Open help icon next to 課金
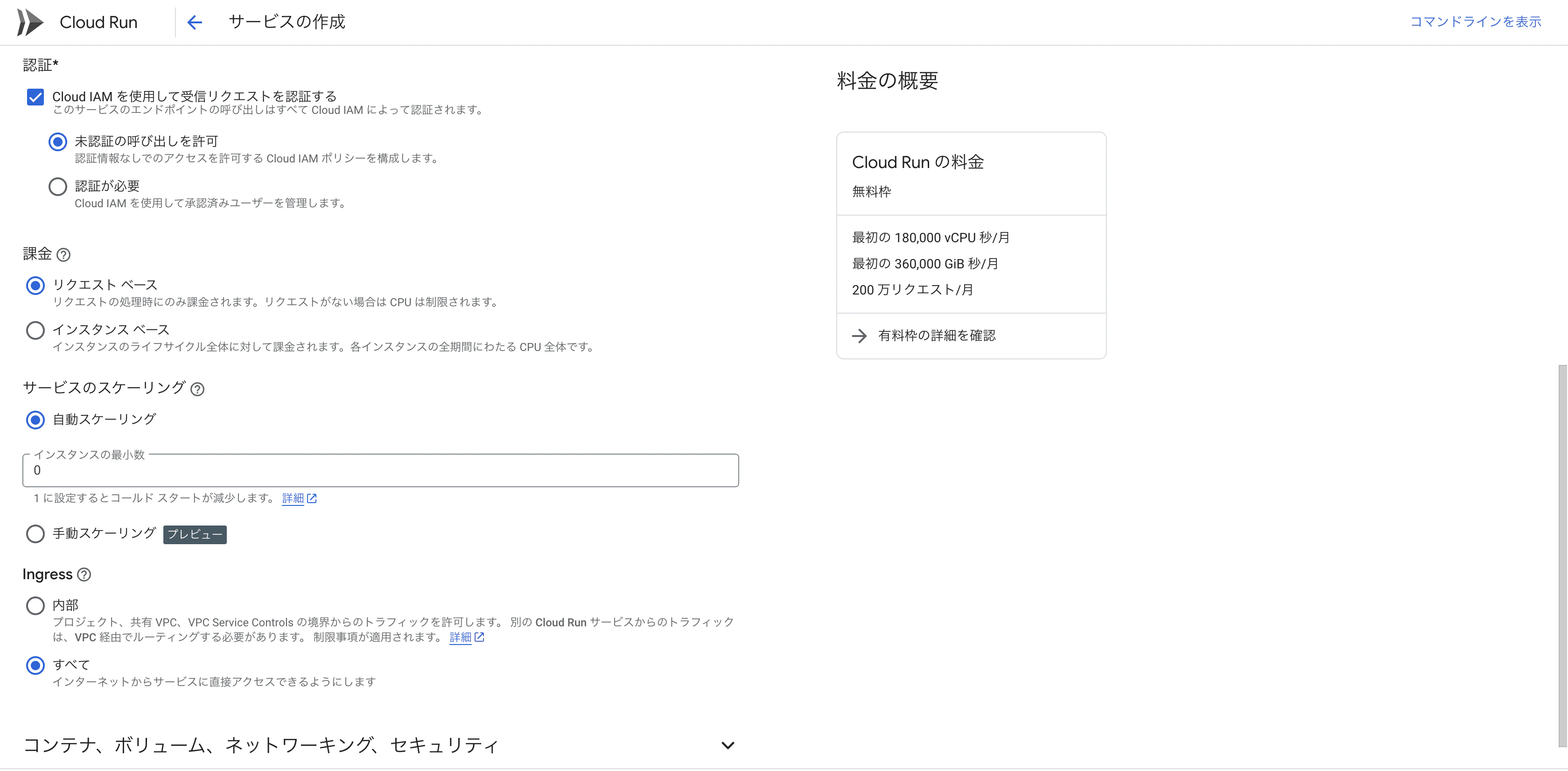 coord(63,255)
